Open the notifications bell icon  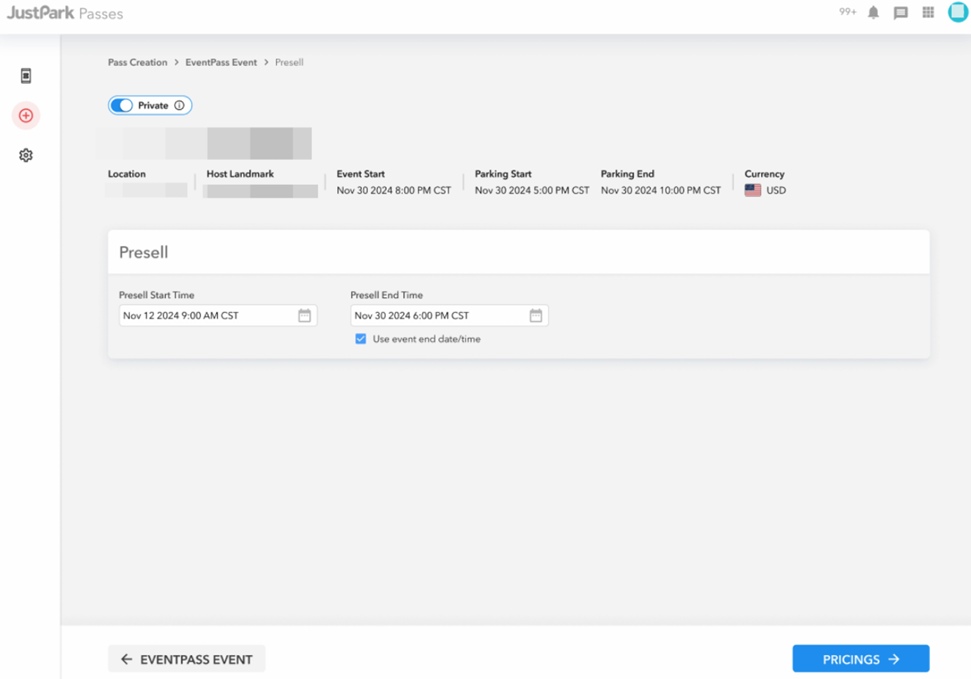tap(873, 12)
